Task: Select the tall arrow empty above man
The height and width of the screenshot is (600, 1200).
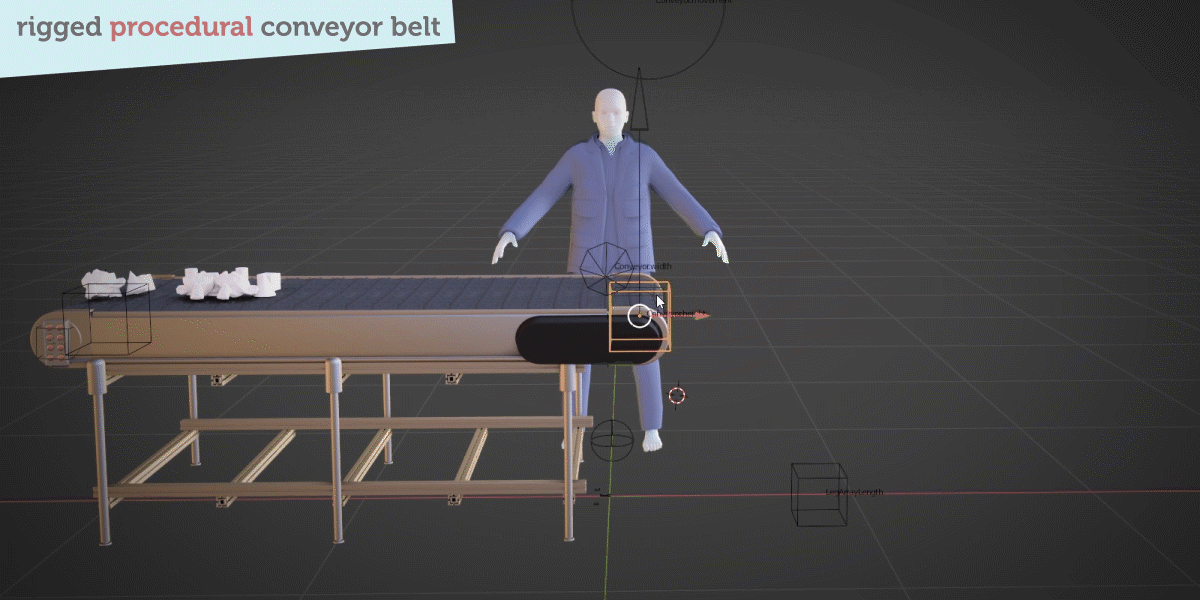Action: 640,100
